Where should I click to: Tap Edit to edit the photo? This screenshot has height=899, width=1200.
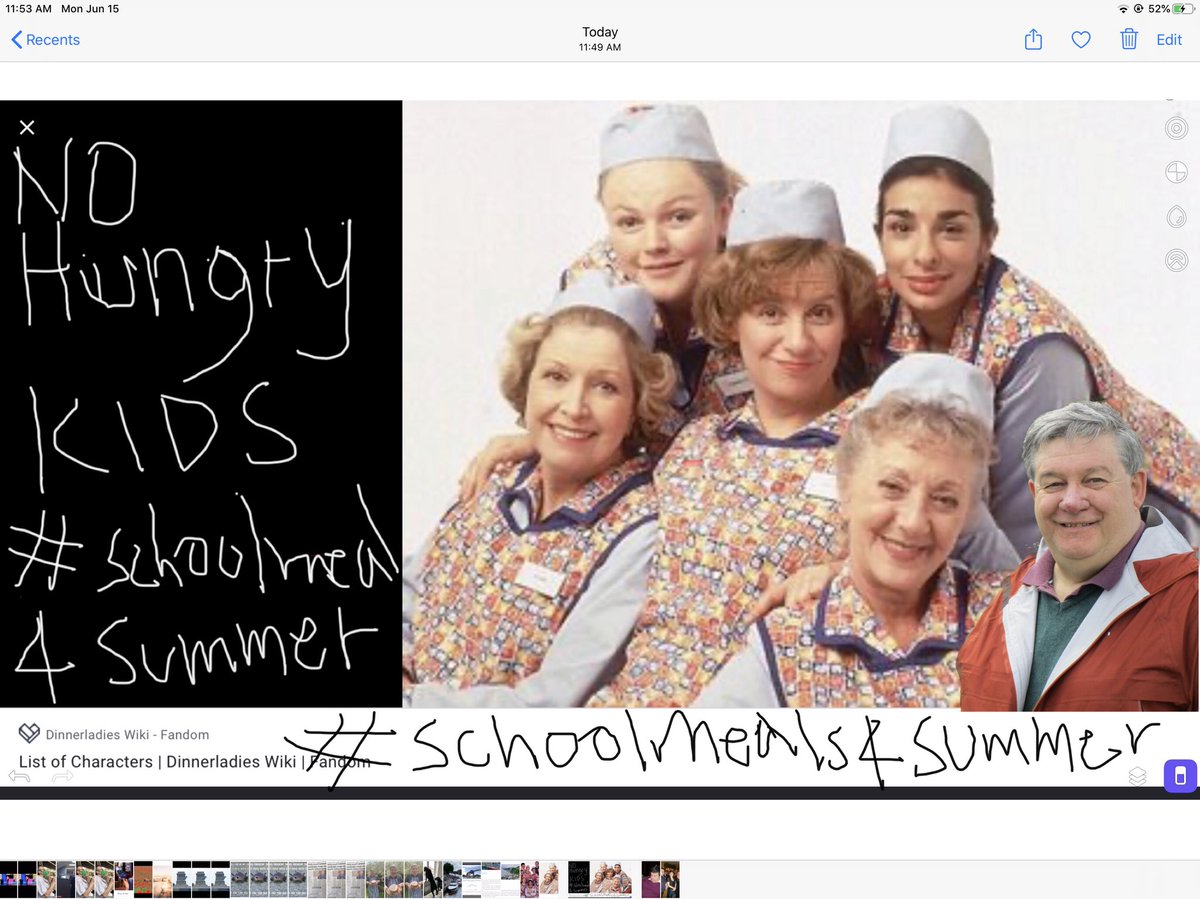(x=1169, y=40)
